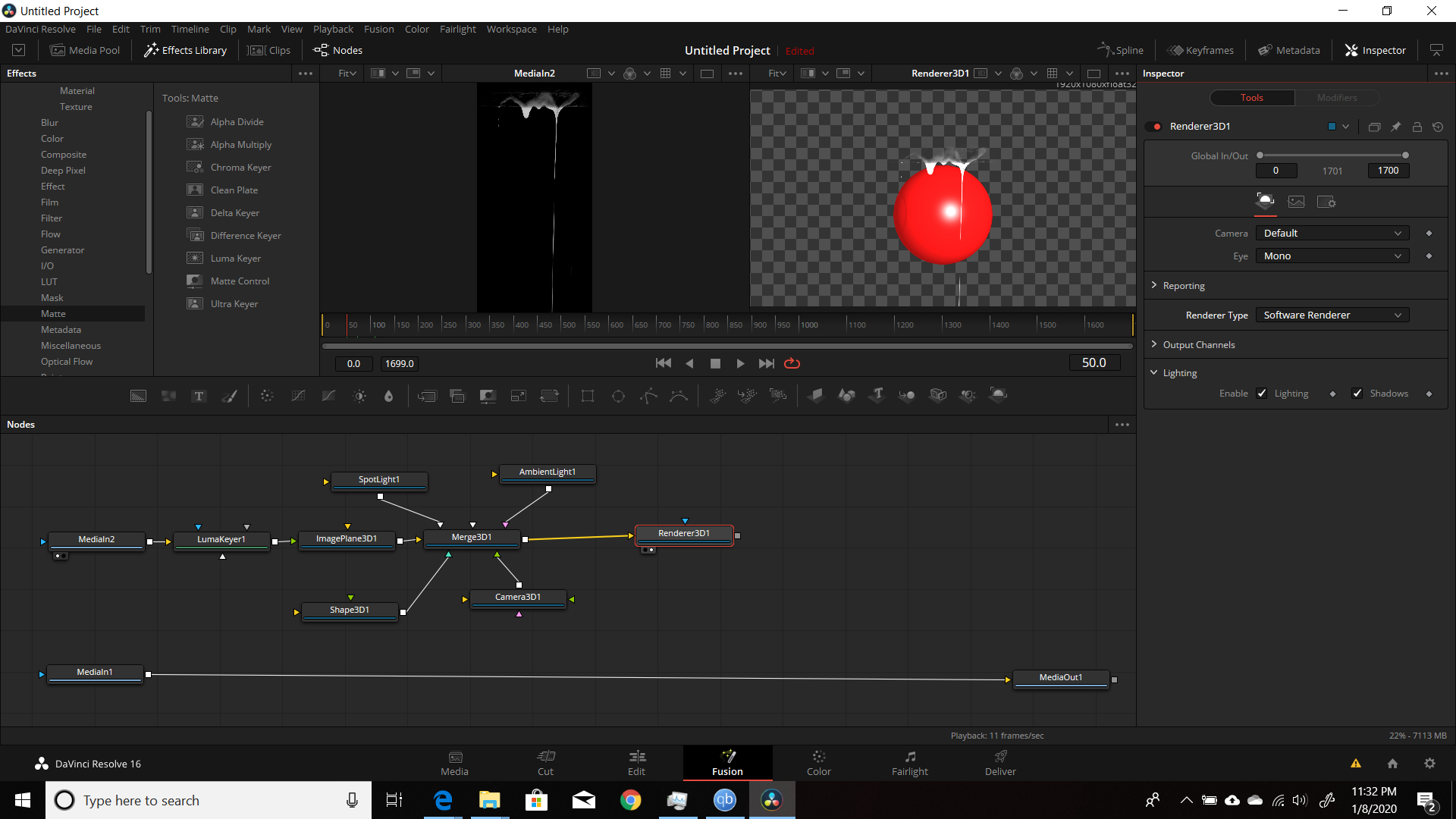Screen dimensions: 1456x819
Task: Open the Eye dropdown set to Mono
Action: coord(1332,256)
